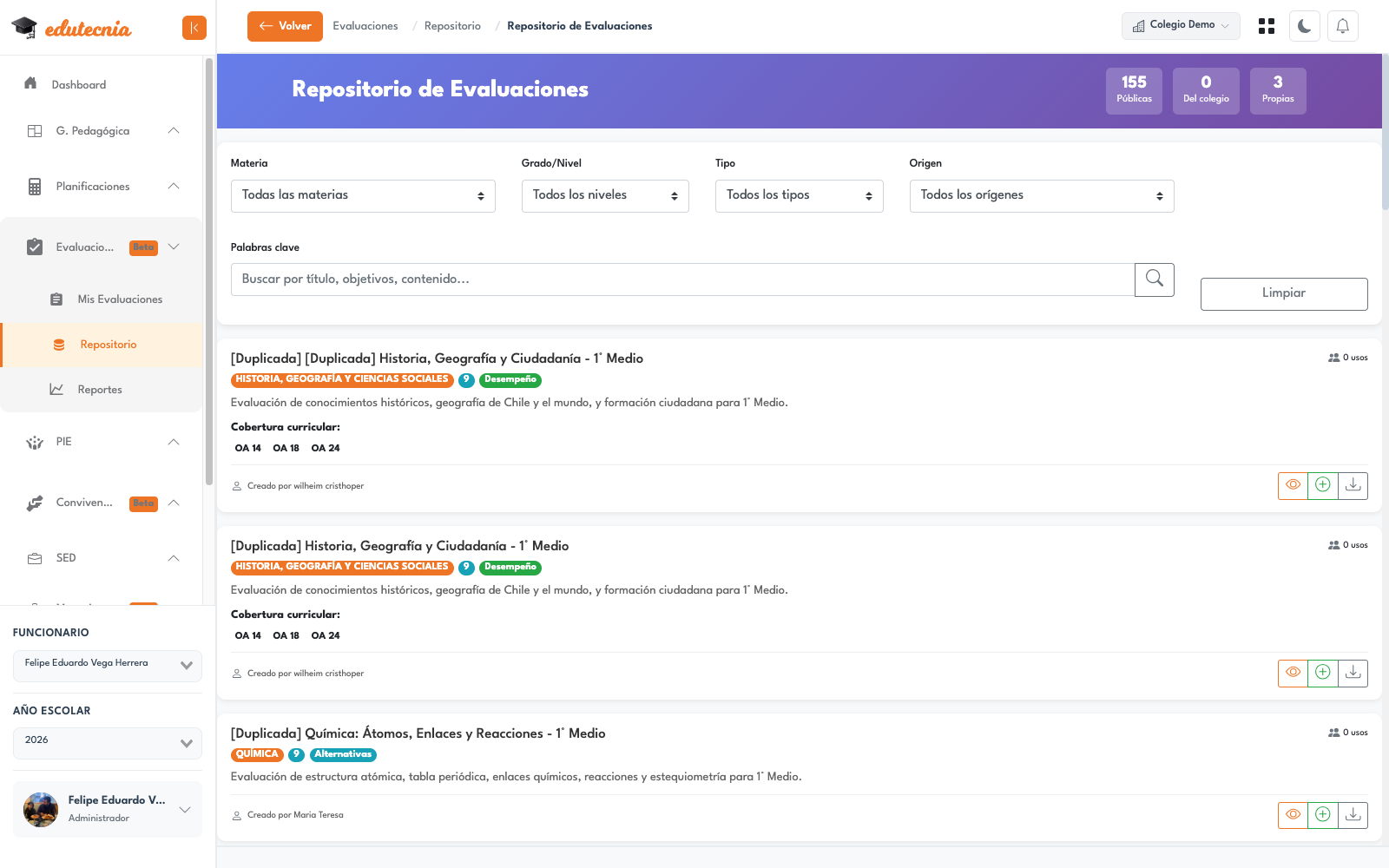Add the second Historia evaluation with plus icon
Viewport: 1389px width, 868px height.
coord(1323,673)
